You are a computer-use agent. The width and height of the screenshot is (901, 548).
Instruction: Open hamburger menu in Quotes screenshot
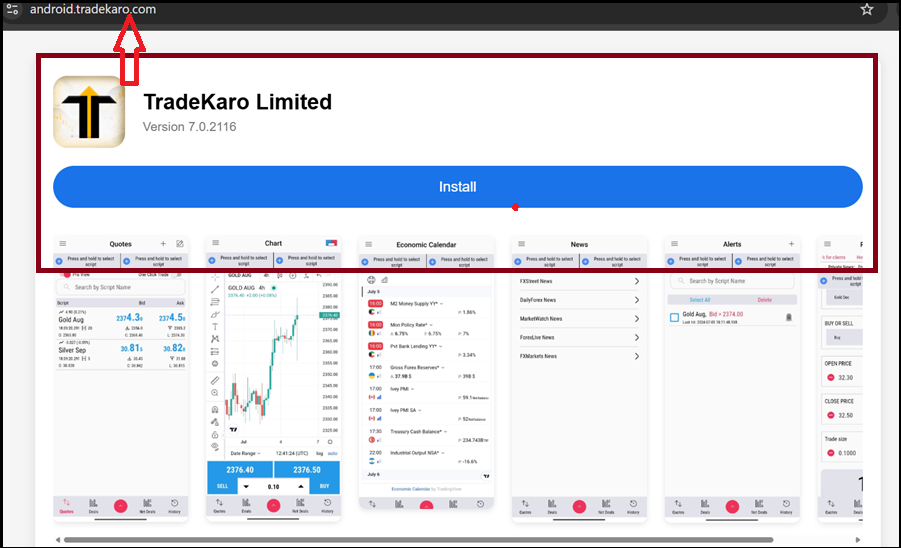click(62, 243)
